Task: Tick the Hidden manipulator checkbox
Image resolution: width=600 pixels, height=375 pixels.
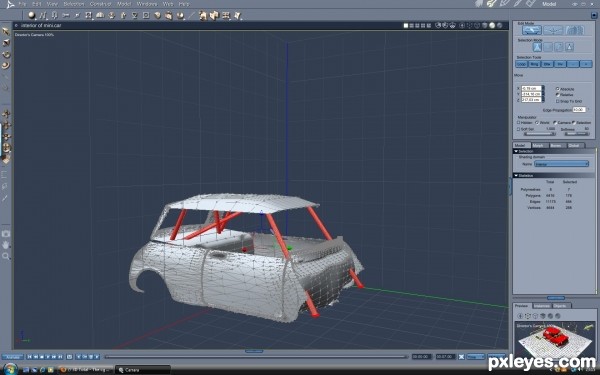Action: 518,122
